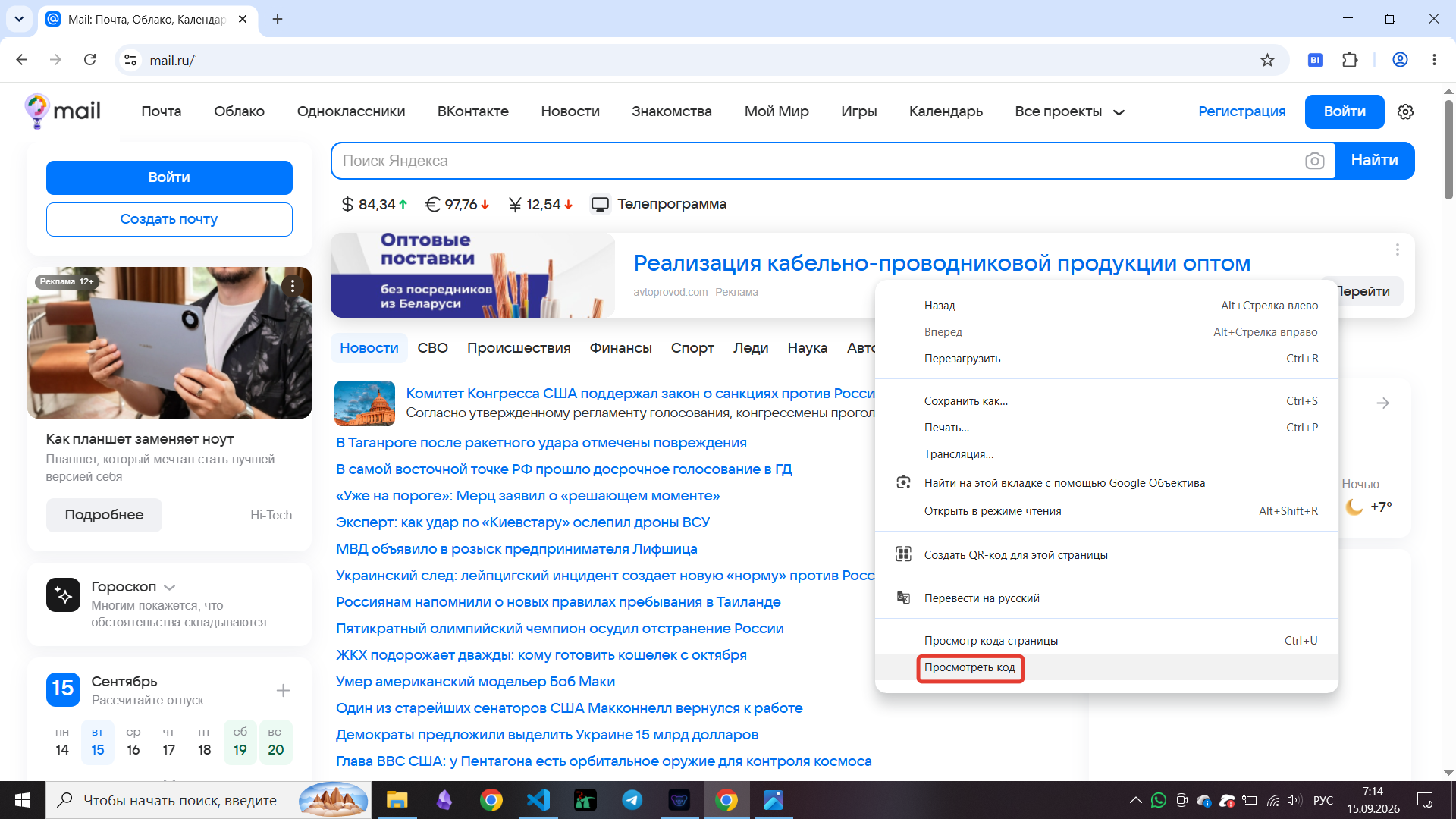The width and height of the screenshot is (1456, 819).
Task: Choose Перевести на русский menu item
Action: [x=1106, y=598]
